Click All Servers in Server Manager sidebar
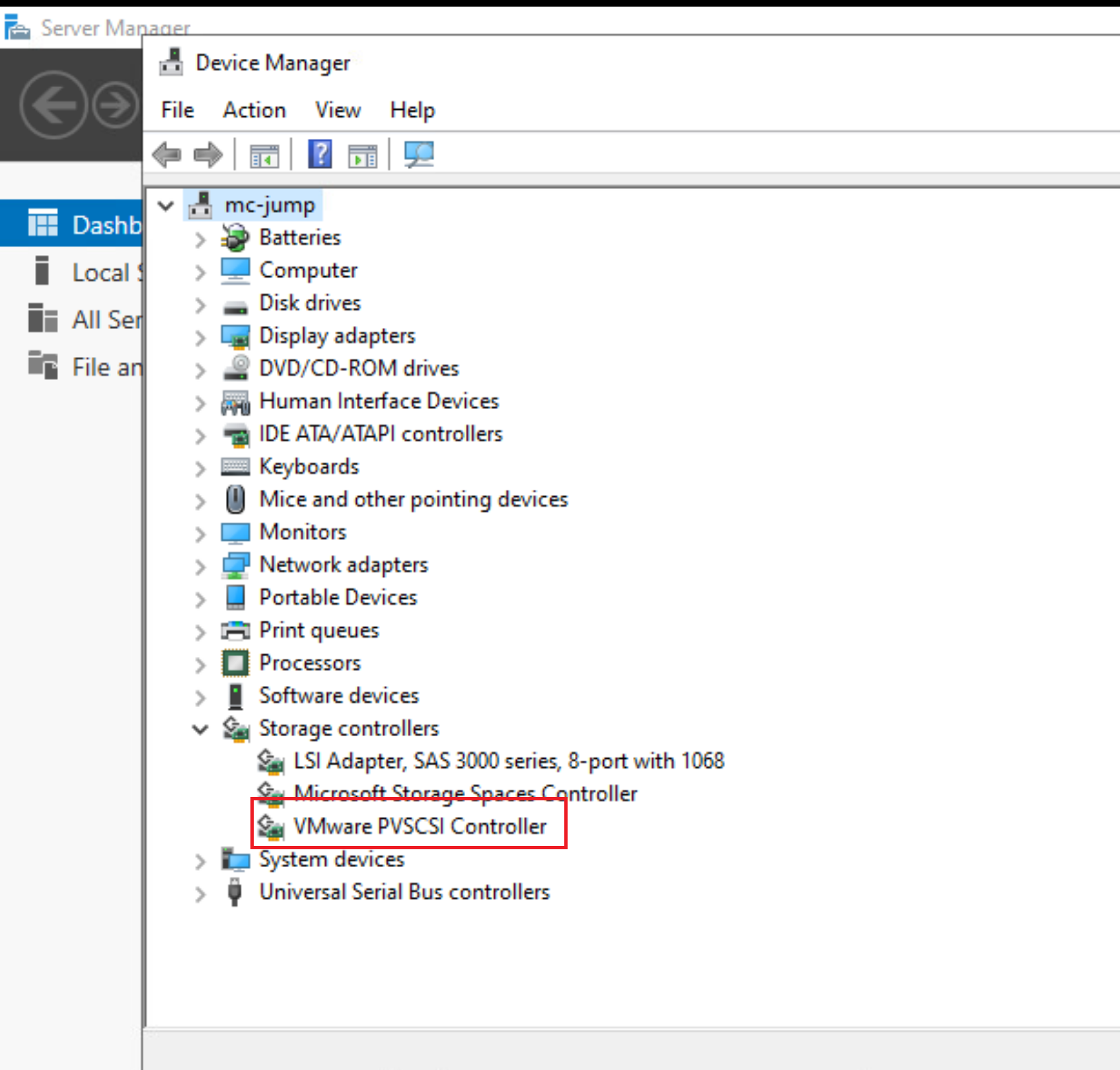This screenshot has width=1120, height=1070. click(x=71, y=319)
